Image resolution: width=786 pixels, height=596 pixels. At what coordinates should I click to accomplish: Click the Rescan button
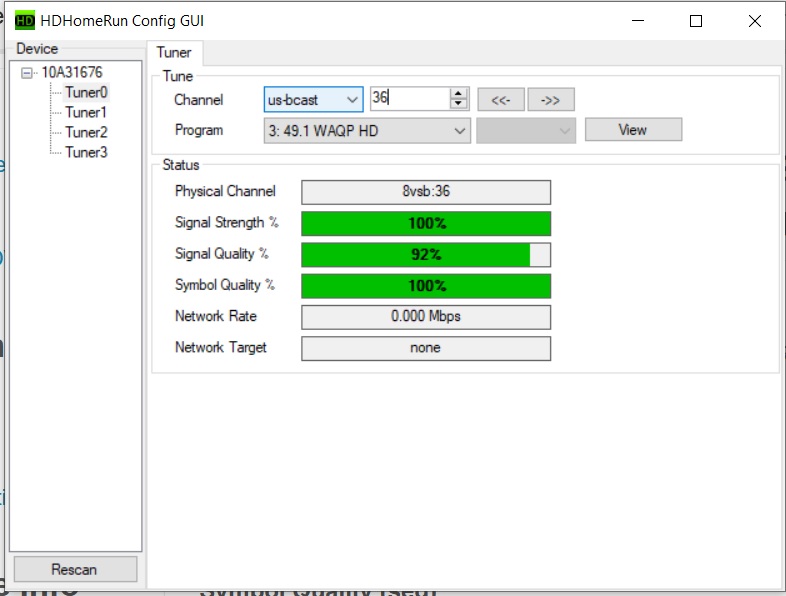(75, 569)
